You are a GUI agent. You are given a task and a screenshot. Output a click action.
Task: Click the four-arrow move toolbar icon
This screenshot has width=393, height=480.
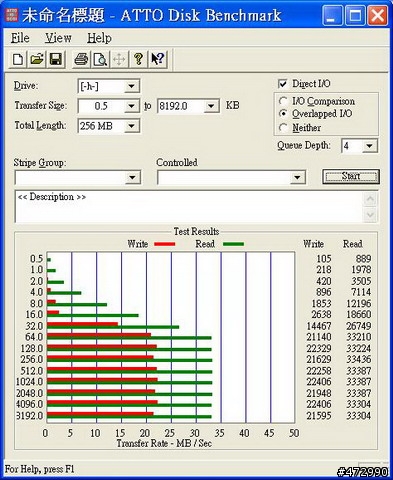coord(119,60)
